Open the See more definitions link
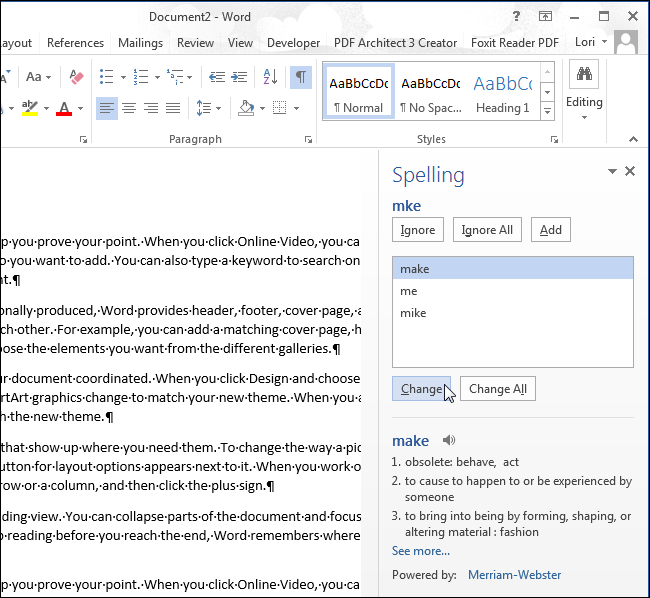Viewport: 650px width, 598px height. click(x=420, y=551)
